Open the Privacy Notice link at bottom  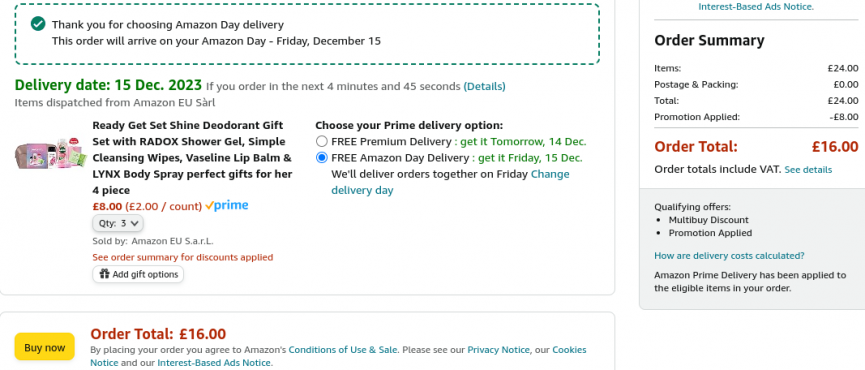498,350
